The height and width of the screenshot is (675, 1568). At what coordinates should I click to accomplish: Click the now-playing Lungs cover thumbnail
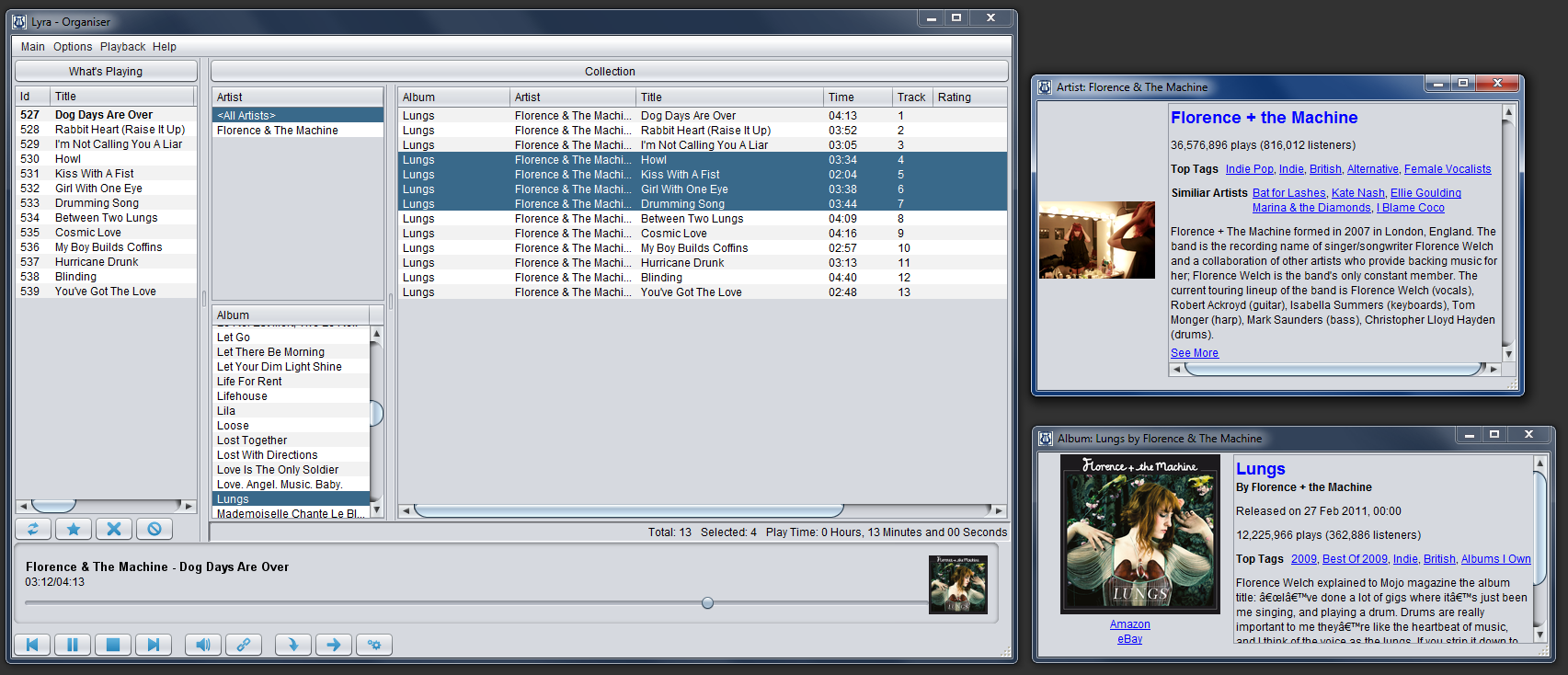pyautogui.click(x=958, y=585)
